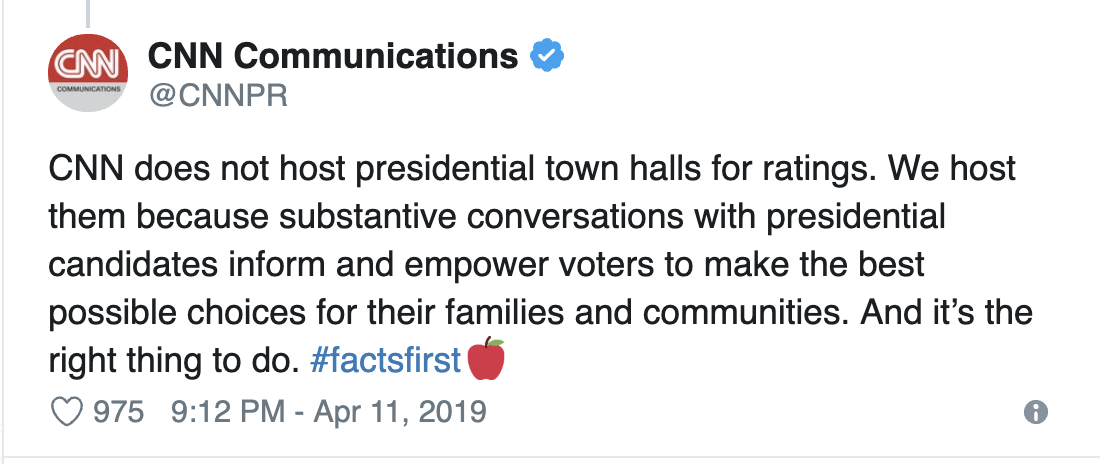Like the tweet with the heart icon
The width and height of the screenshot is (1100, 464).
(x=65, y=413)
